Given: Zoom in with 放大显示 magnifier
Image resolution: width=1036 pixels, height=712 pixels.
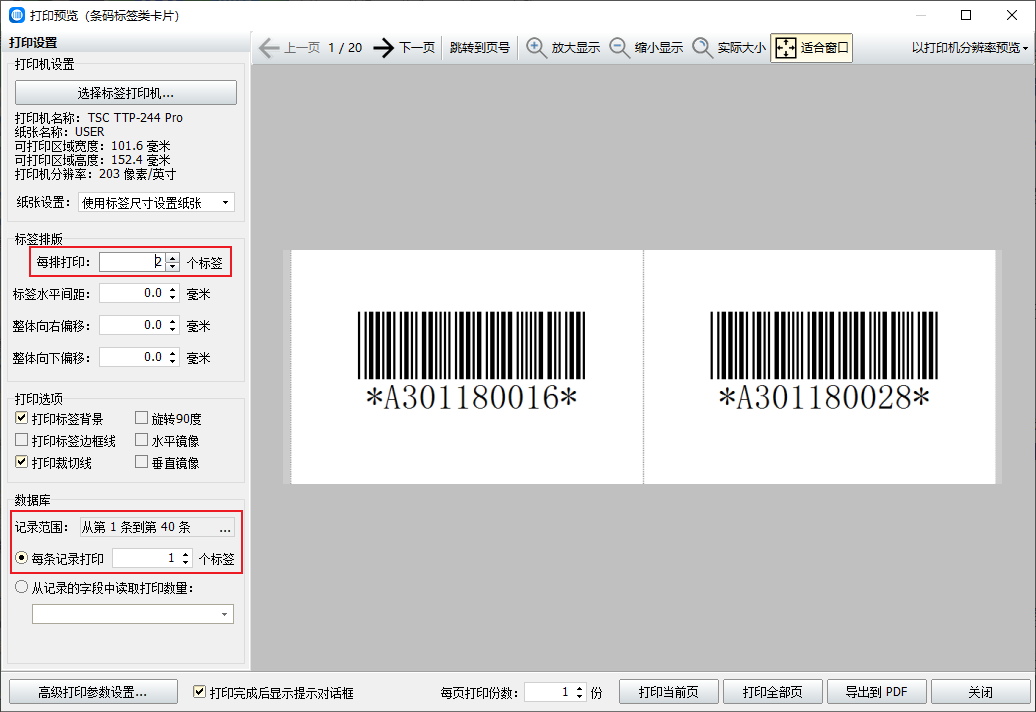Looking at the screenshot, I should coord(563,48).
